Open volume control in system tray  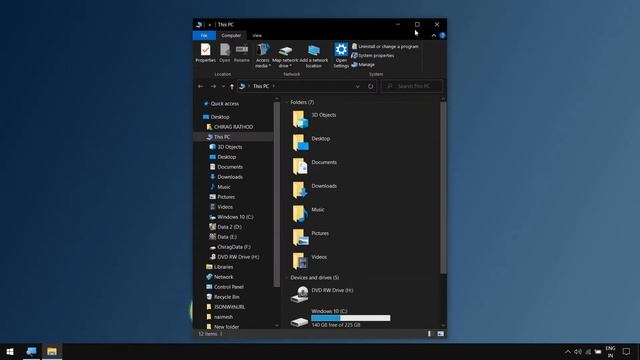578,351
